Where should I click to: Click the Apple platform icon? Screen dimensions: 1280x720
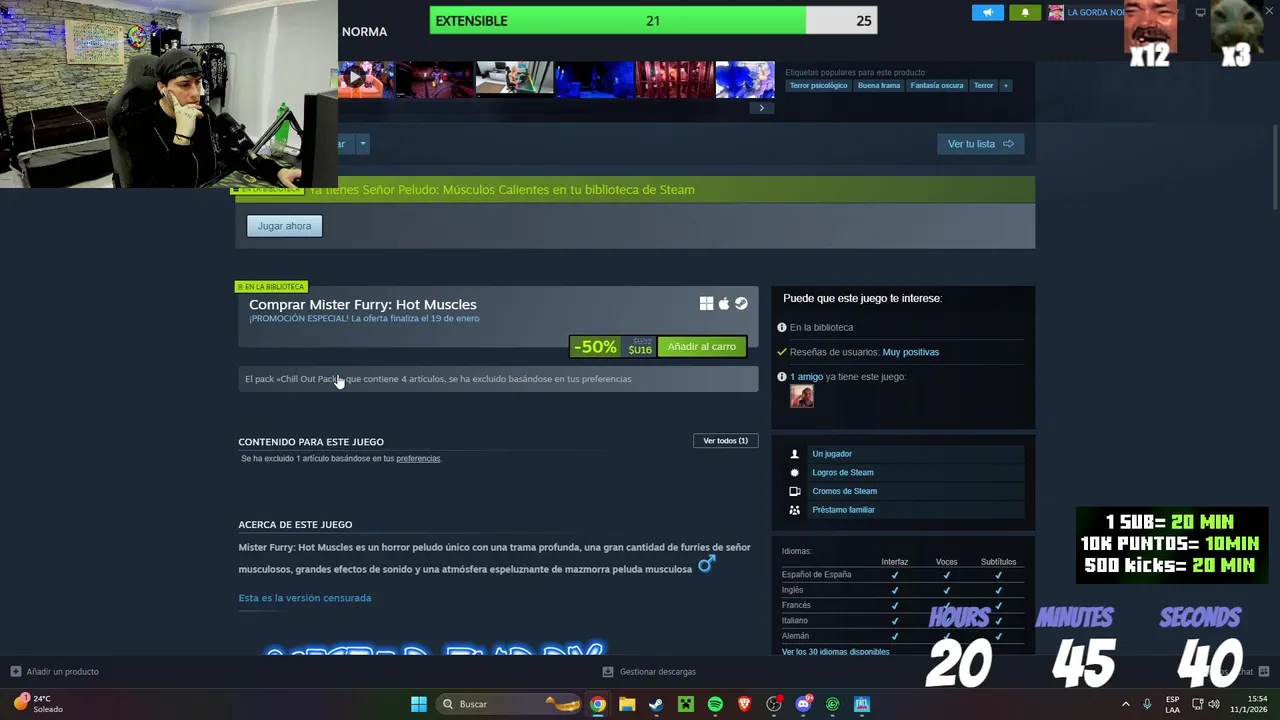[x=724, y=304]
